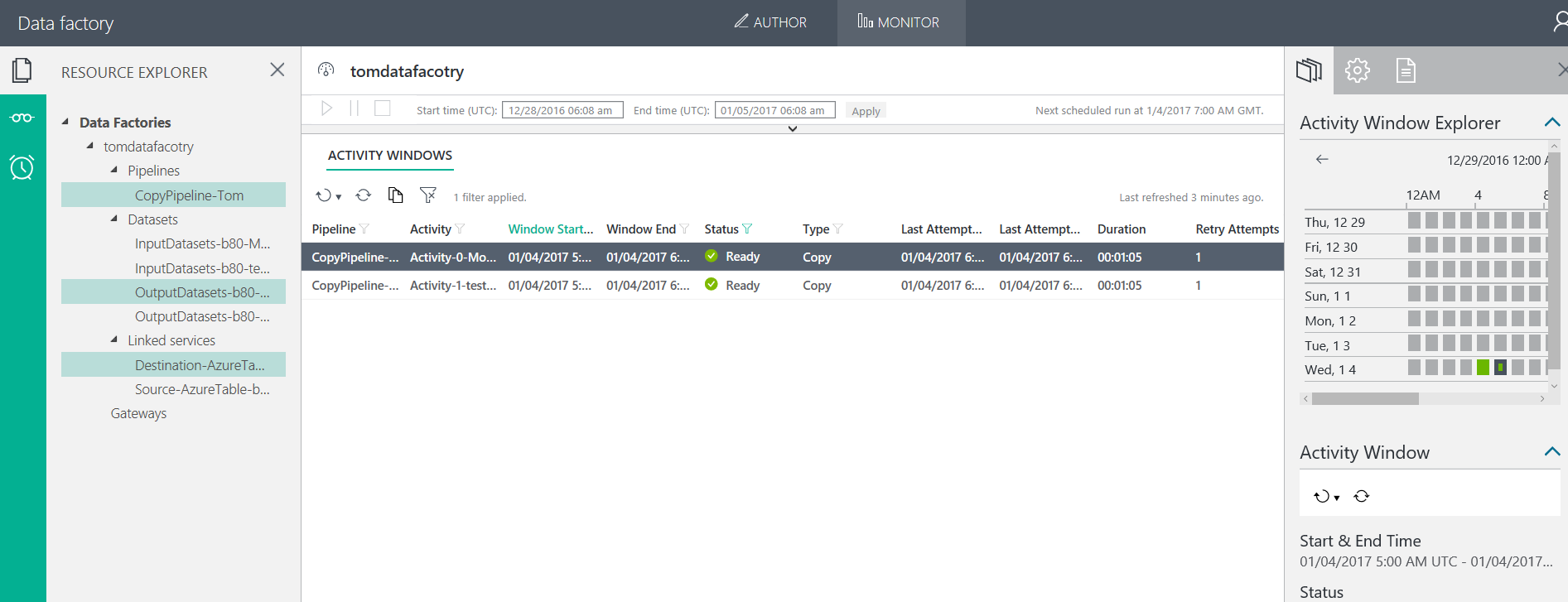Click the user account icon at top right
The height and width of the screenshot is (602, 1568).
point(1560,22)
